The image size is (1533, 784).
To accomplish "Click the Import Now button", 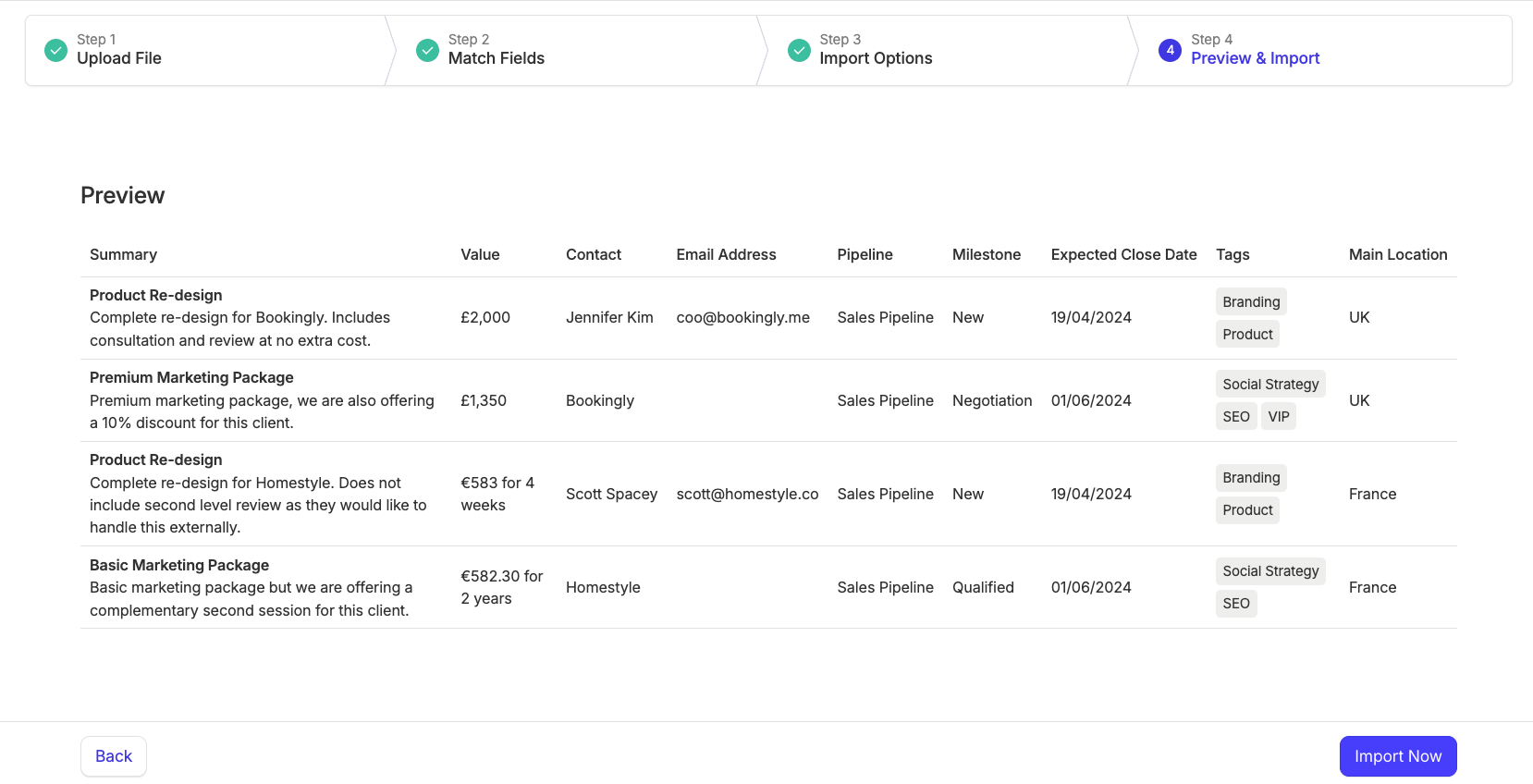I will pyautogui.click(x=1398, y=756).
